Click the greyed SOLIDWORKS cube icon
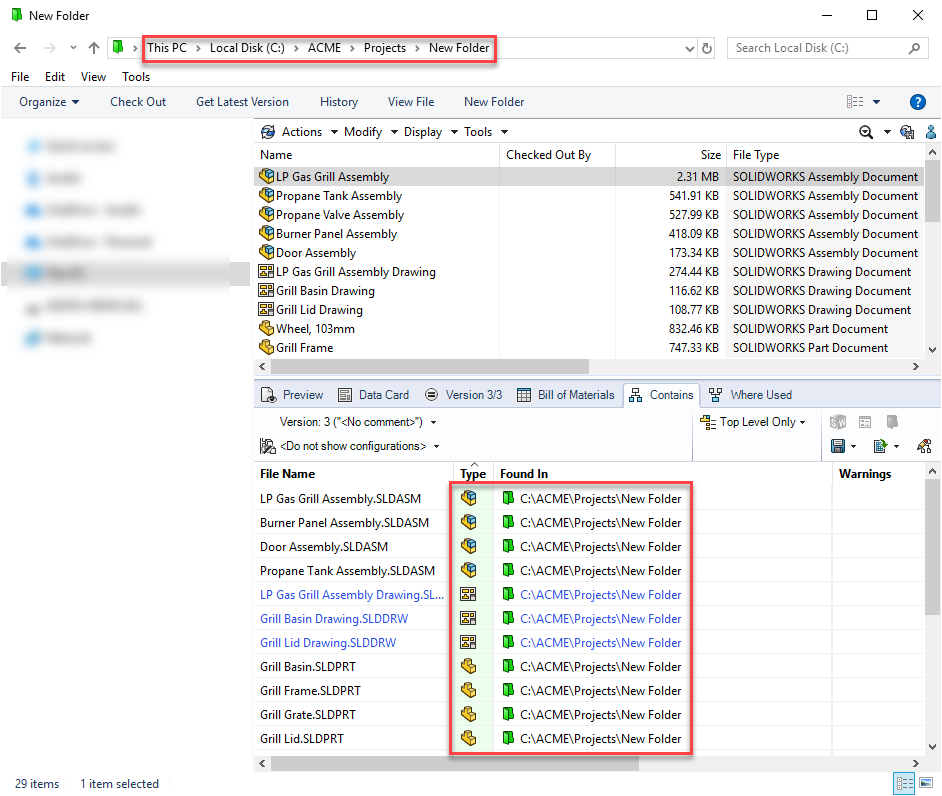The height and width of the screenshot is (796, 942). [x=838, y=422]
